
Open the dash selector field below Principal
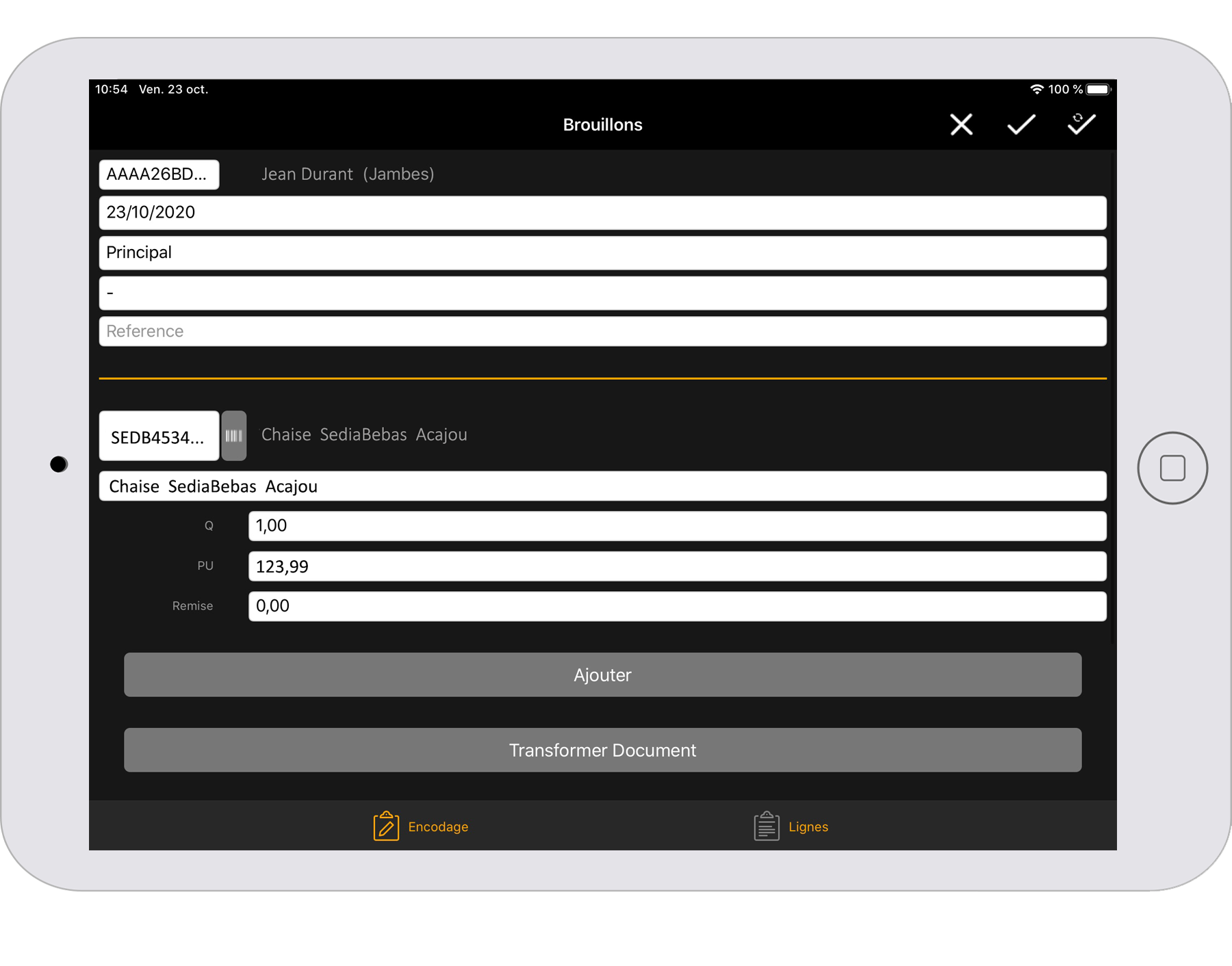tap(602, 293)
